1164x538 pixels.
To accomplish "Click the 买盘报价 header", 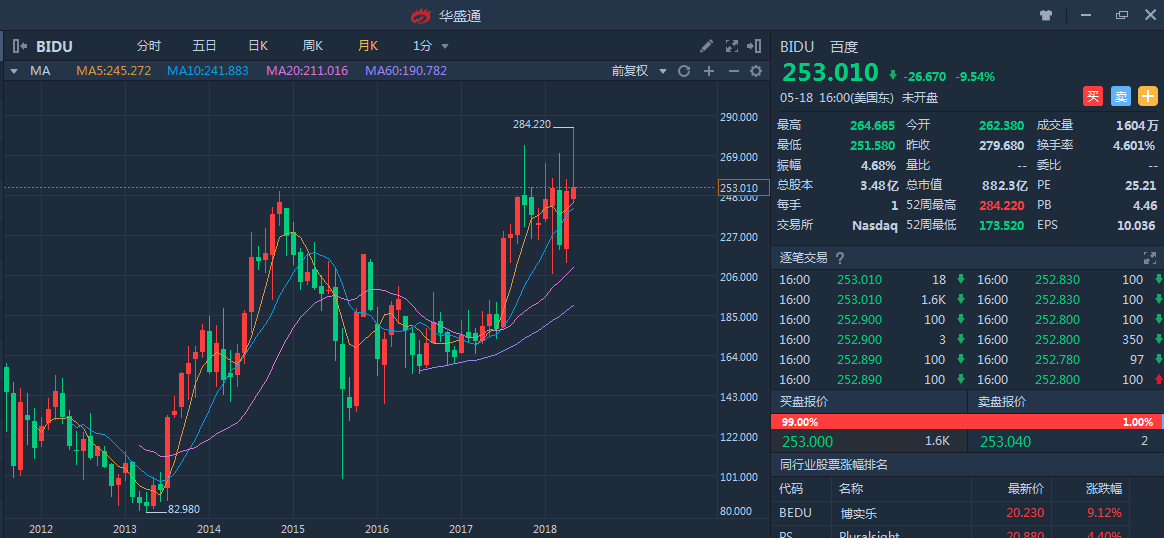I will [x=804, y=402].
